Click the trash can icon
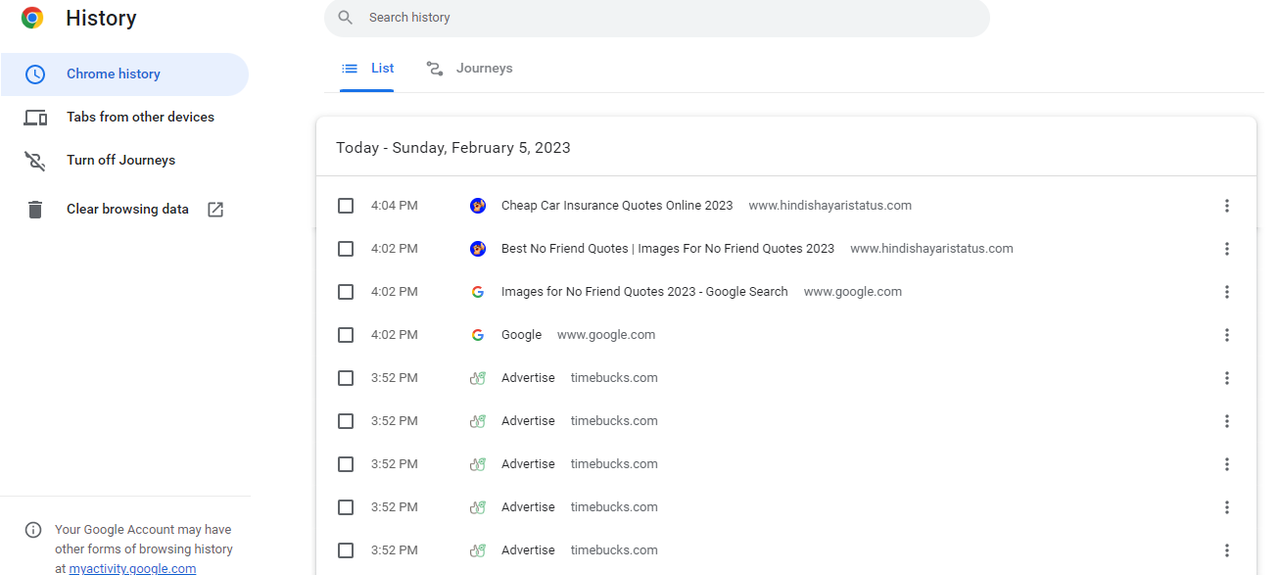Viewport: 1280px width, 575px height. 35,209
